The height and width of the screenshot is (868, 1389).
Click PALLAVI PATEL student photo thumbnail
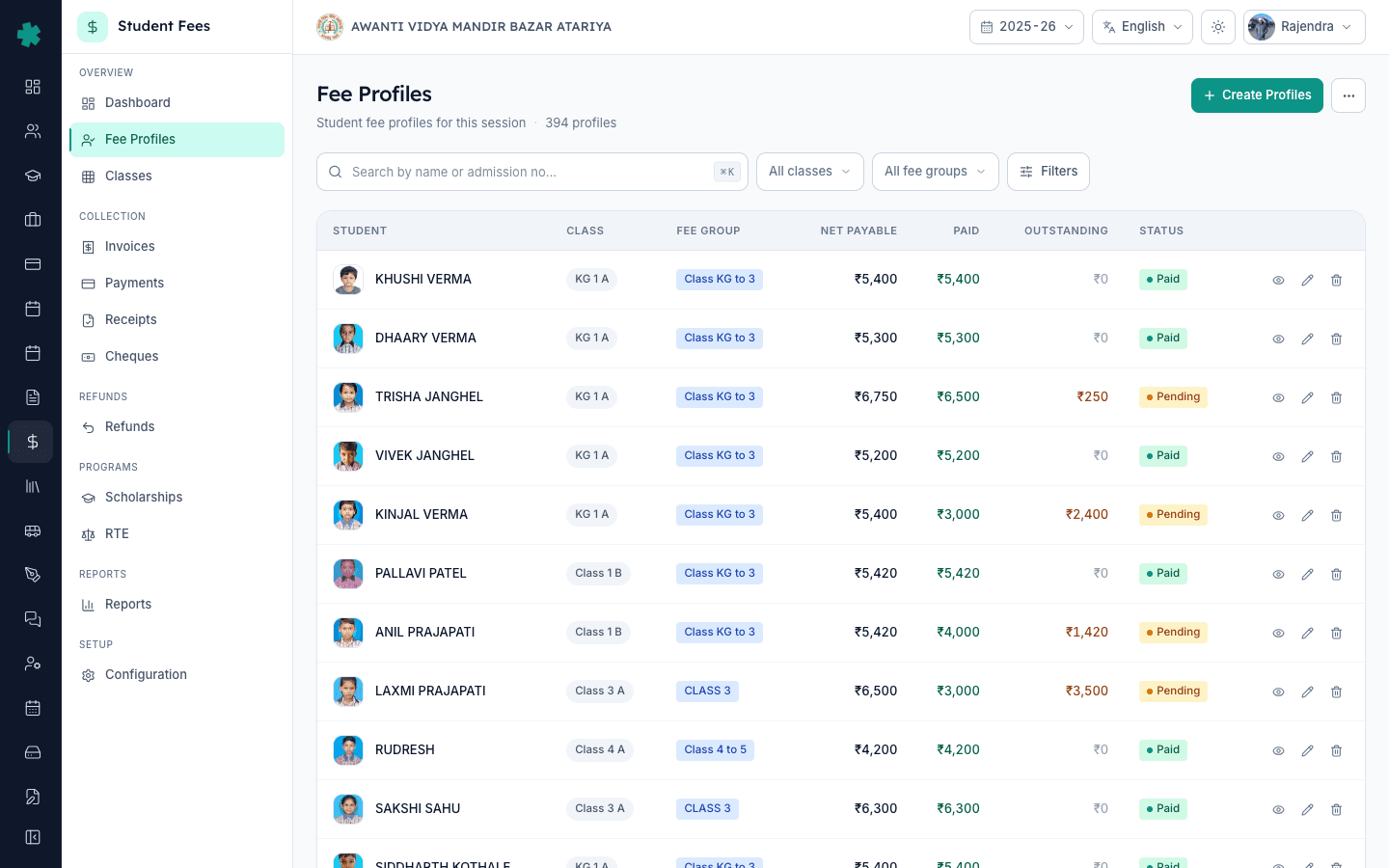348,574
